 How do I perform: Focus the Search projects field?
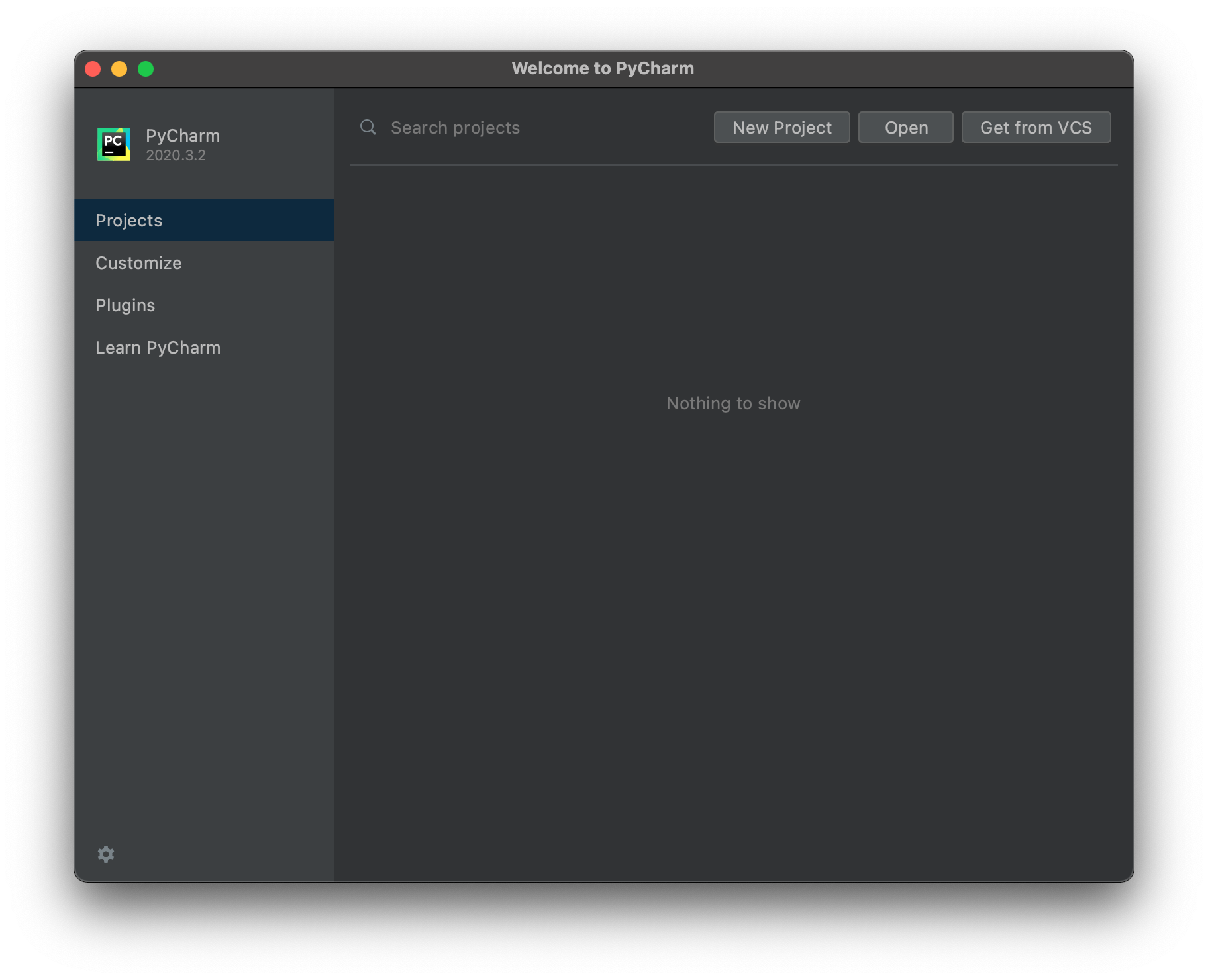click(x=530, y=127)
